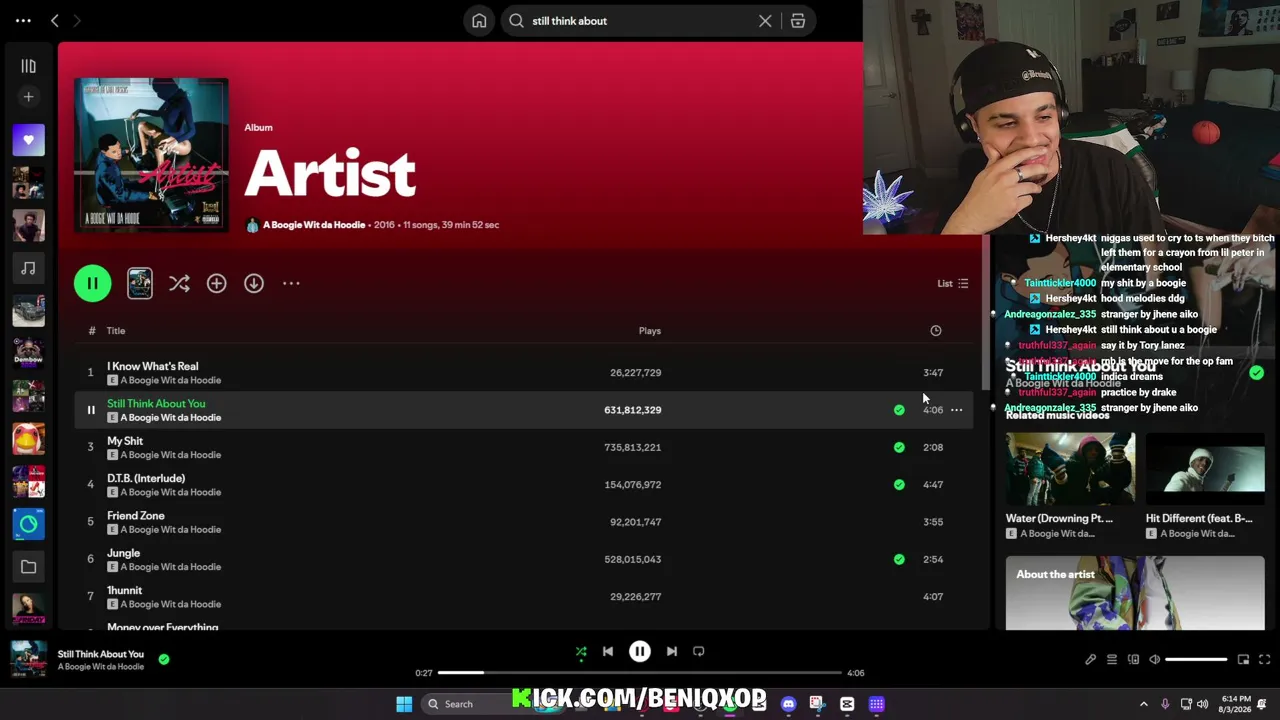Open the Hit Different music video
1280x720 pixels.
coord(1205,485)
